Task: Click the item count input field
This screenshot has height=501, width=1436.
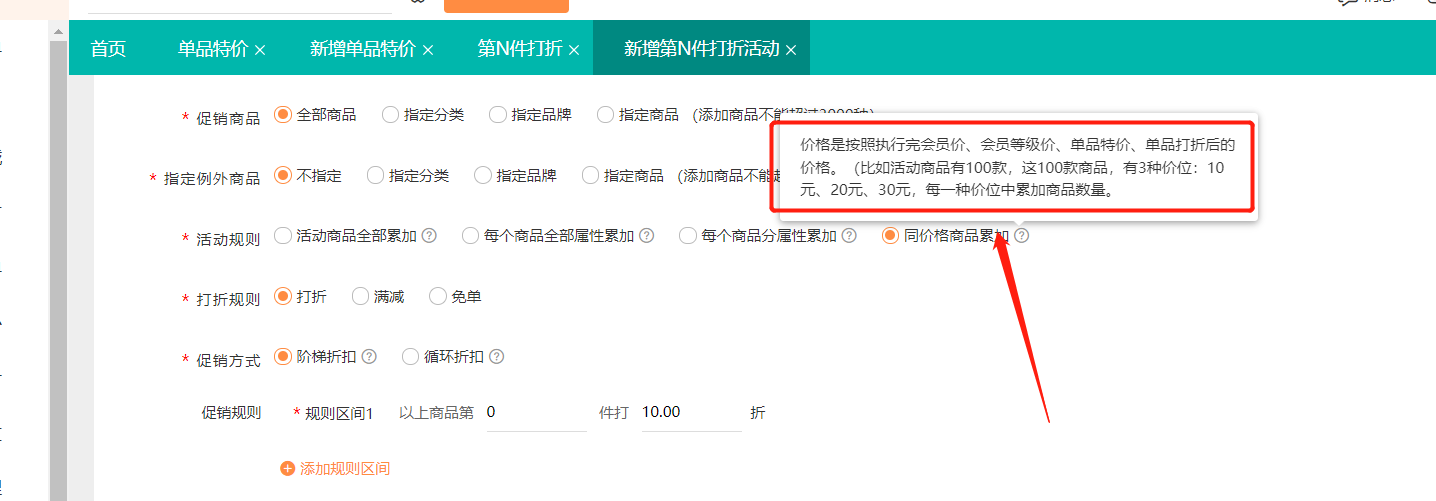Action: 535,413
